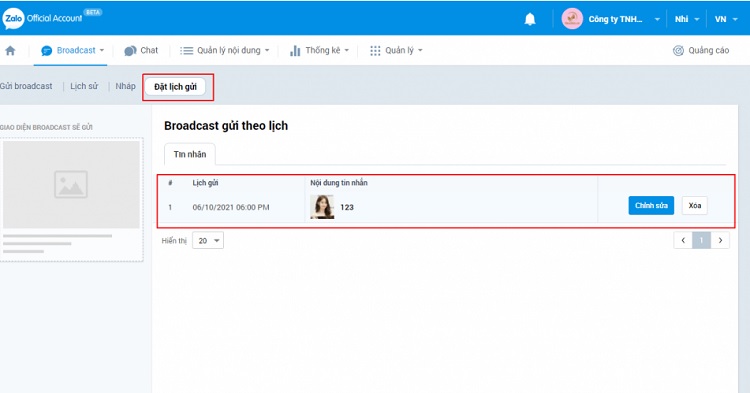Switch to Gửi broadcast tab
The height and width of the screenshot is (393, 750).
[26, 86]
